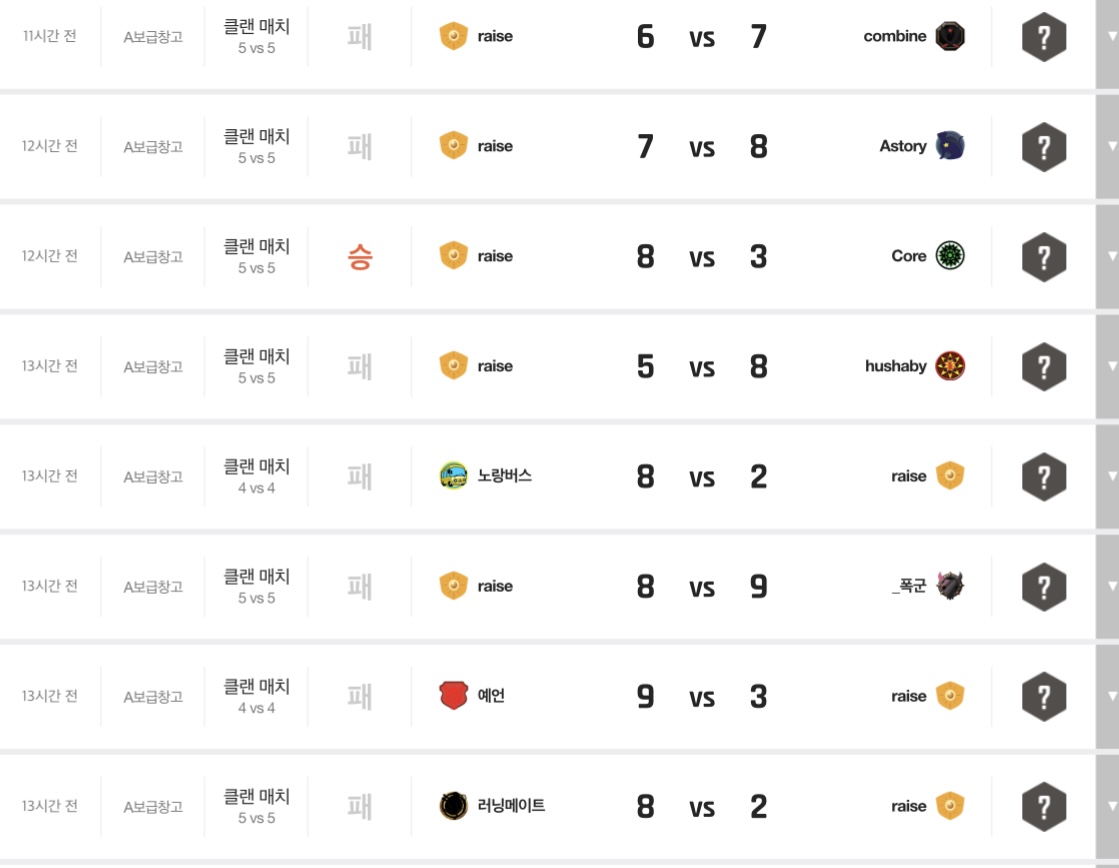The image size is (1119, 868).
Task: Click question mark icon in Core match row
Action: pyautogui.click(x=1043, y=258)
